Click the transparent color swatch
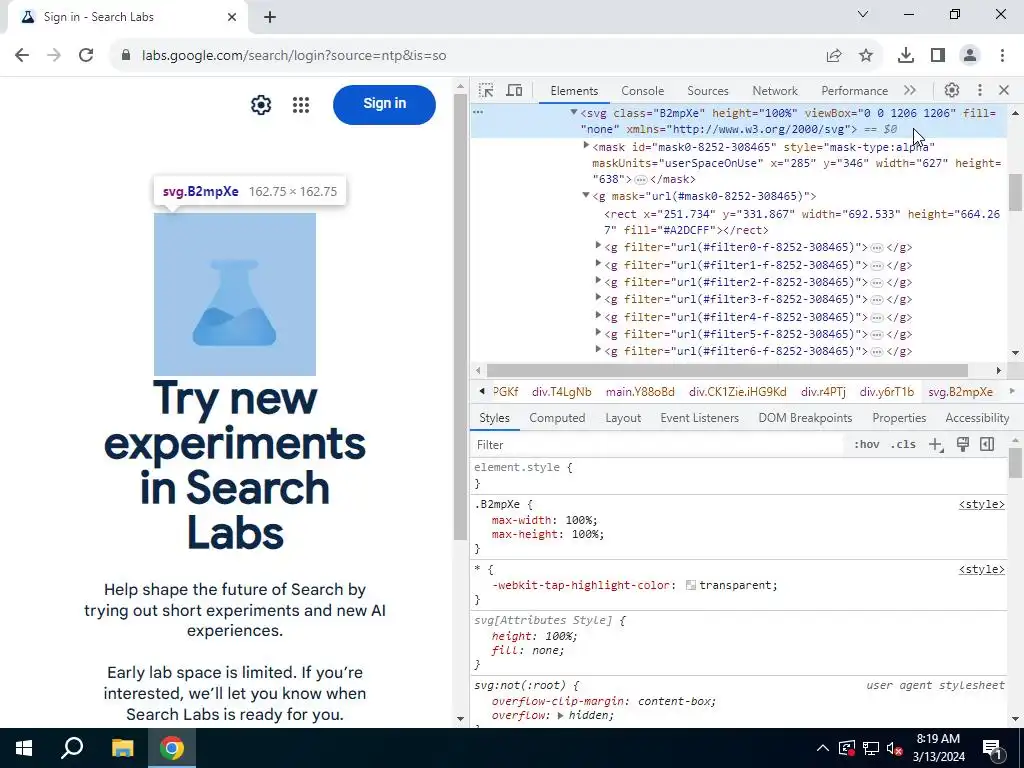 point(690,585)
